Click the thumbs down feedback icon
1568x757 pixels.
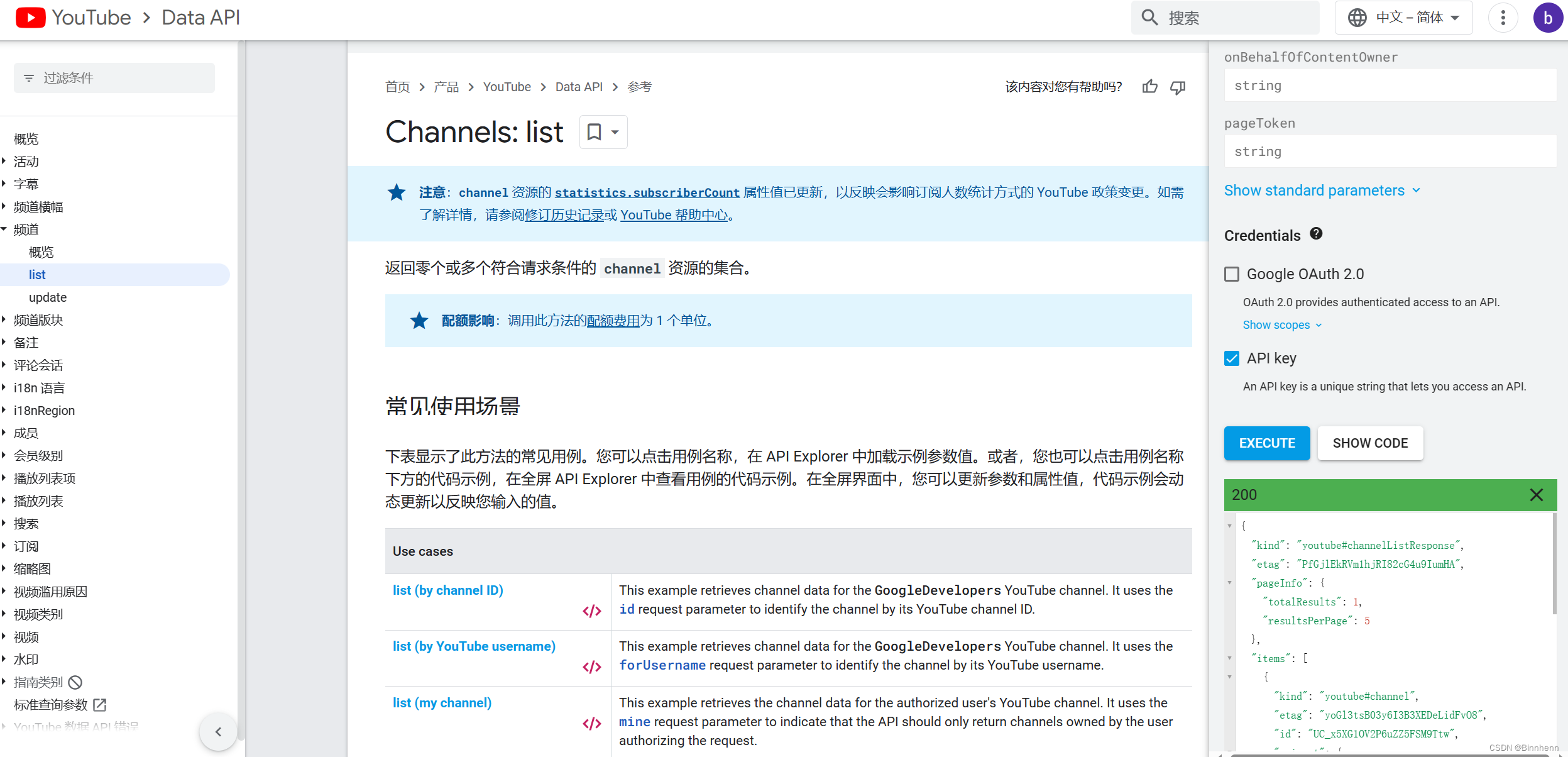click(x=1178, y=87)
